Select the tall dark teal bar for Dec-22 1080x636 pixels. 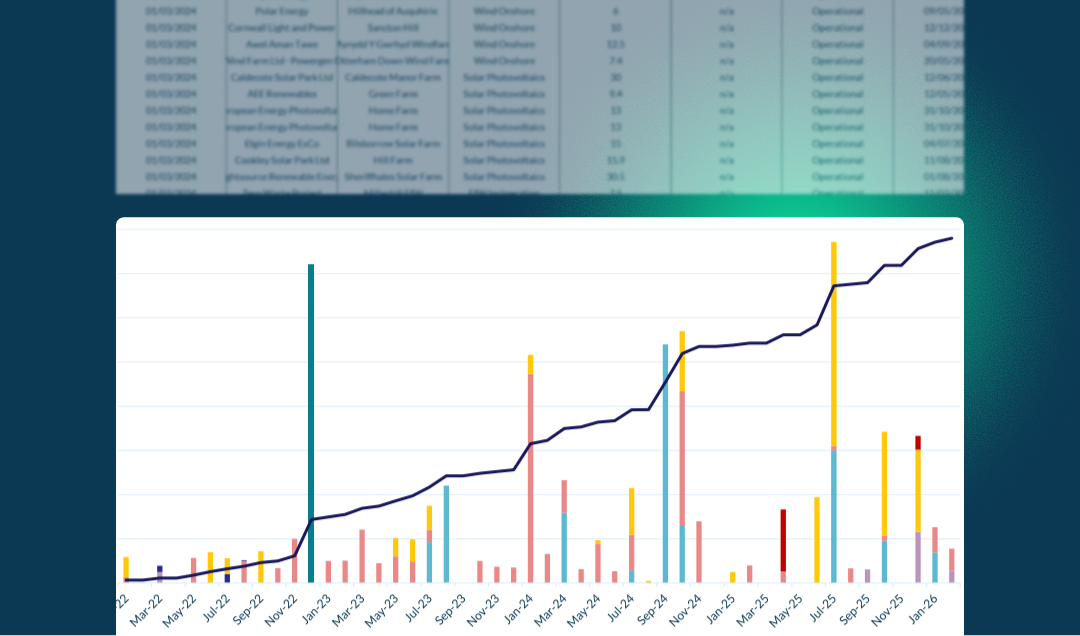(x=311, y=423)
